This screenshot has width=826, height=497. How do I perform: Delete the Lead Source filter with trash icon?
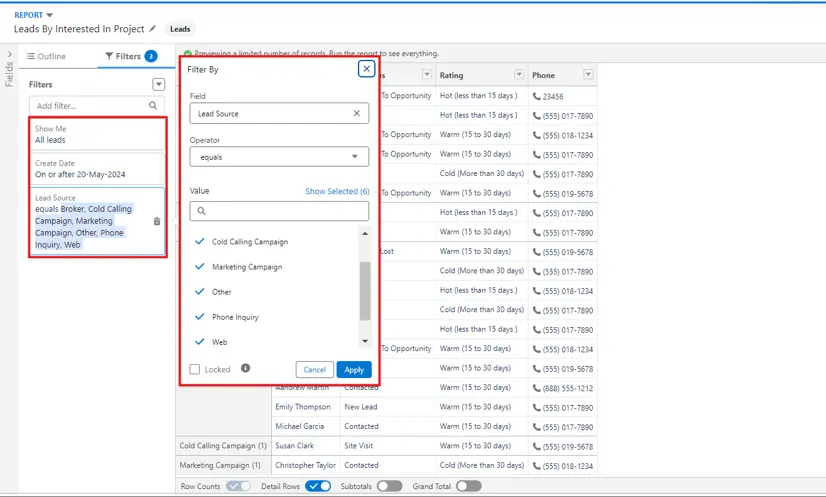[x=156, y=221]
